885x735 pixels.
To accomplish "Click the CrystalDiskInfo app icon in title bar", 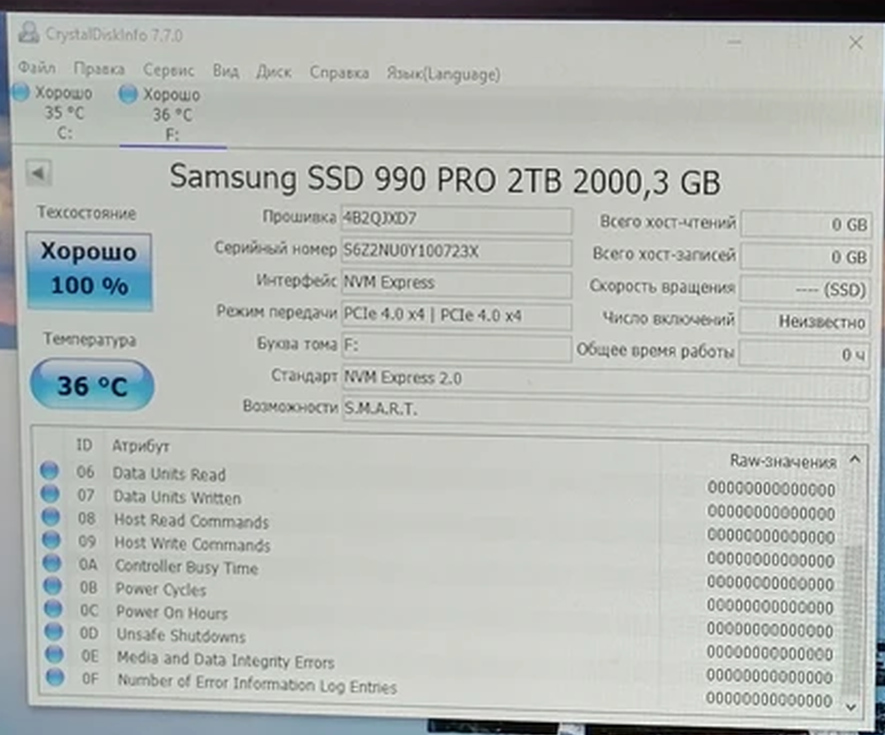I will pyautogui.click(x=28, y=32).
